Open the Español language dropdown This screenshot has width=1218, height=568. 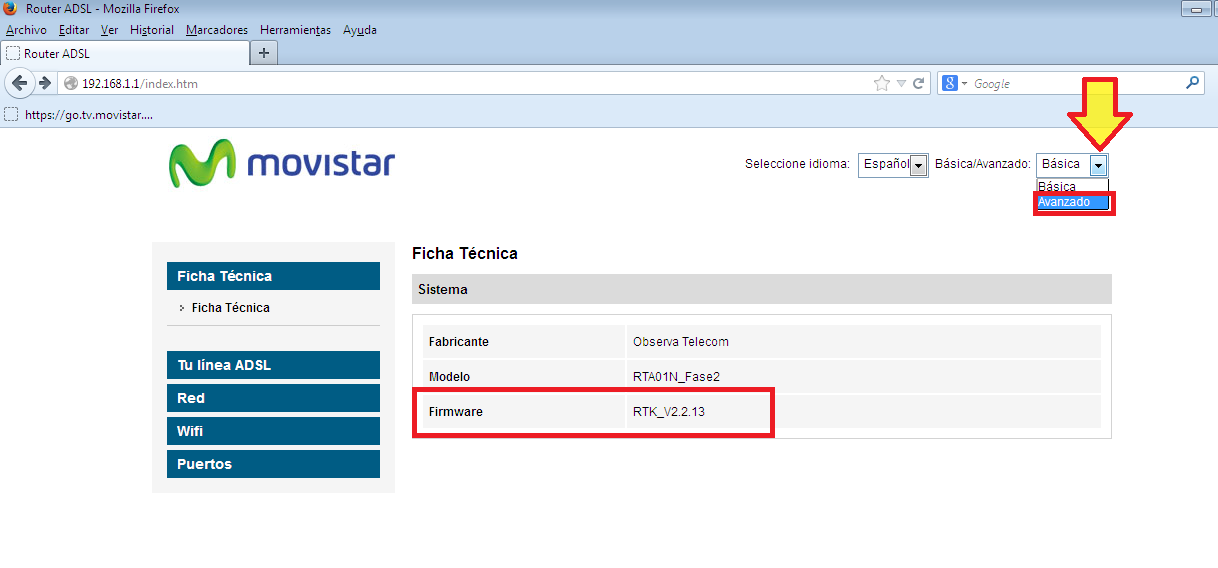[893, 165]
